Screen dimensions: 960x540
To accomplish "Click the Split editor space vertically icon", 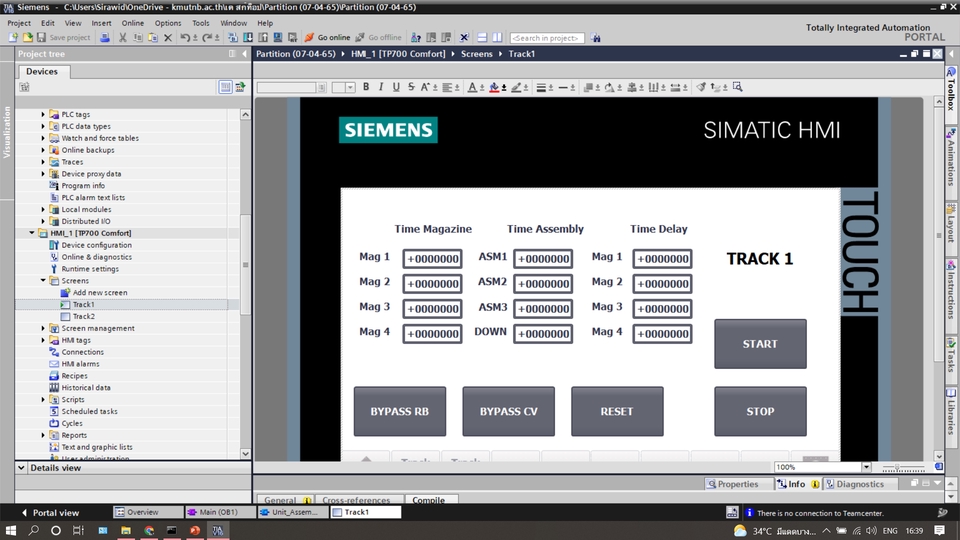I will coord(497,37).
